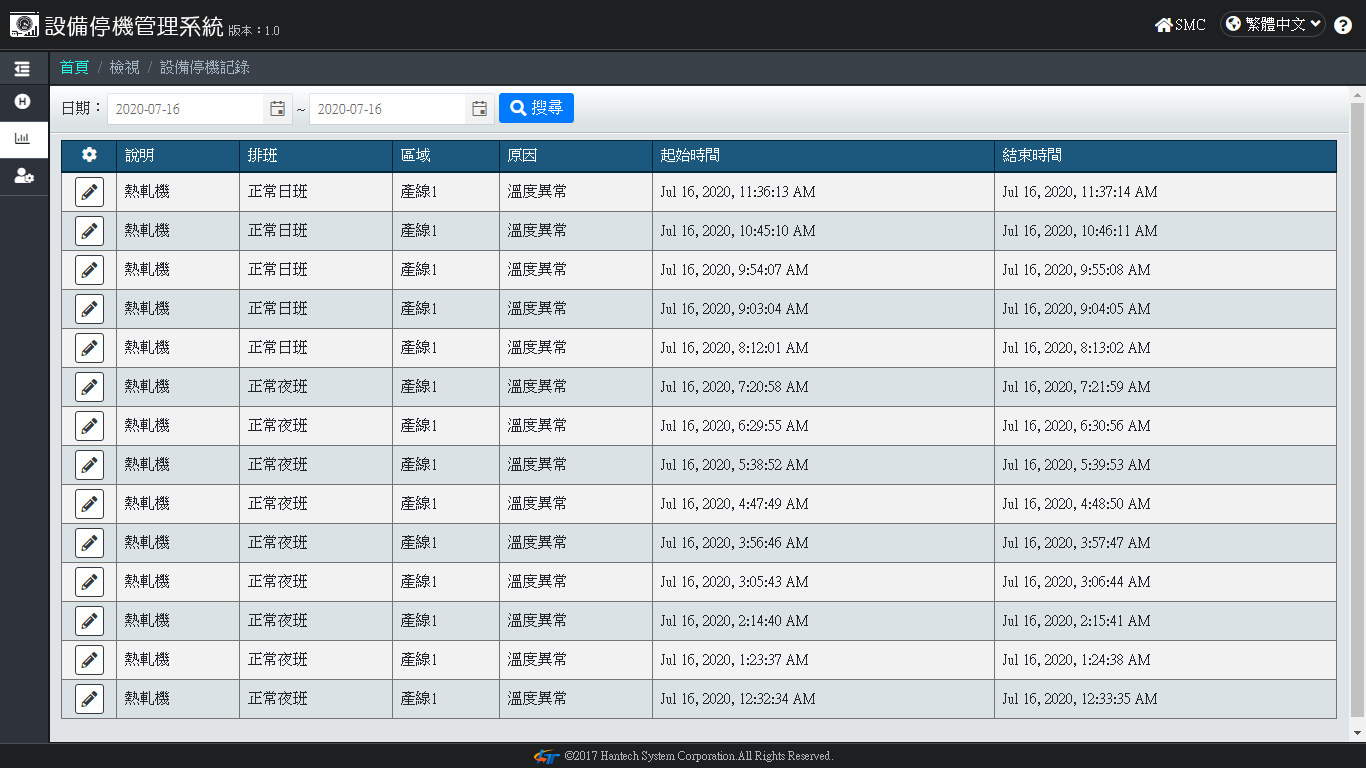Edit the 8:12:01 AM downtime record

tap(89, 348)
